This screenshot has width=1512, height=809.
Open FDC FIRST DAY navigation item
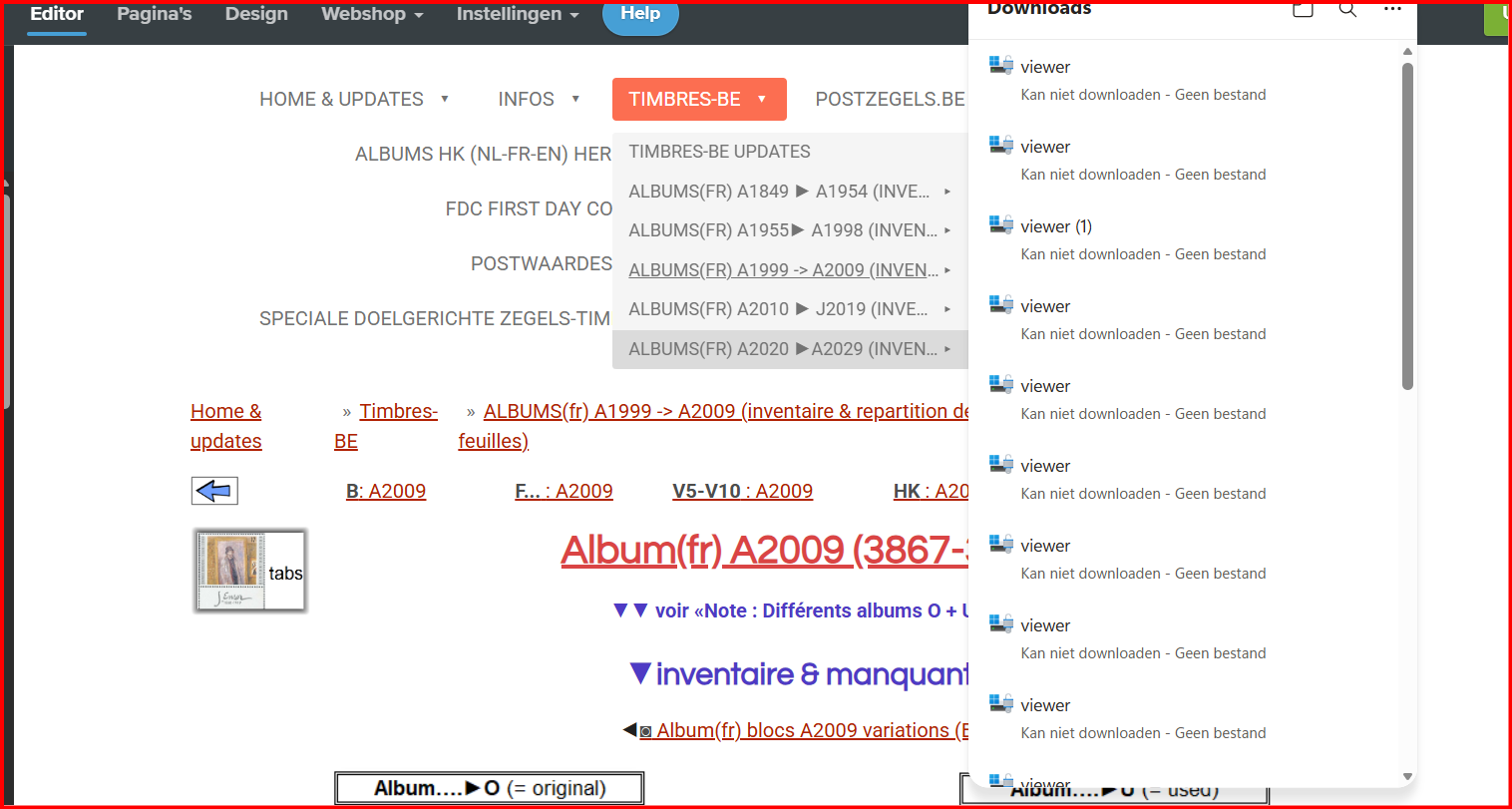tap(529, 208)
